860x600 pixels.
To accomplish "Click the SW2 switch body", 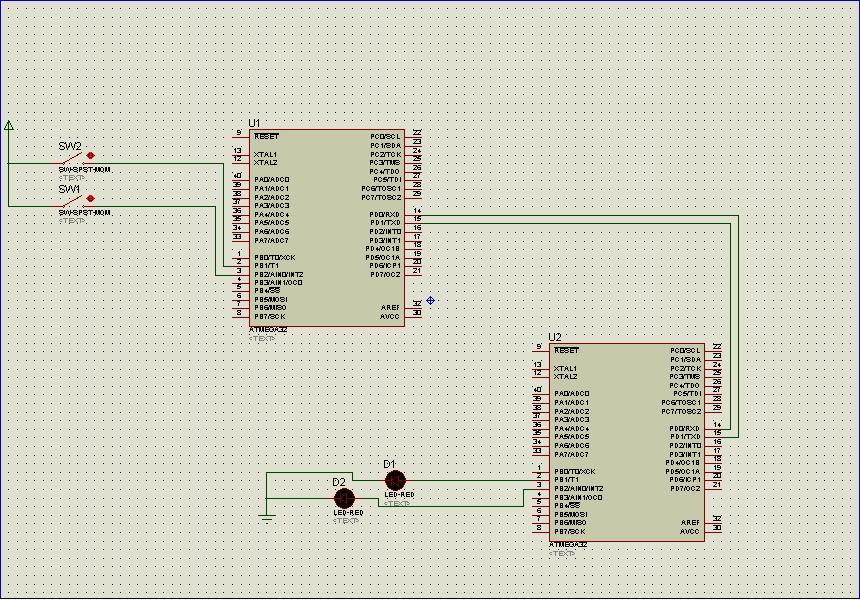I will [x=70, y=159].
